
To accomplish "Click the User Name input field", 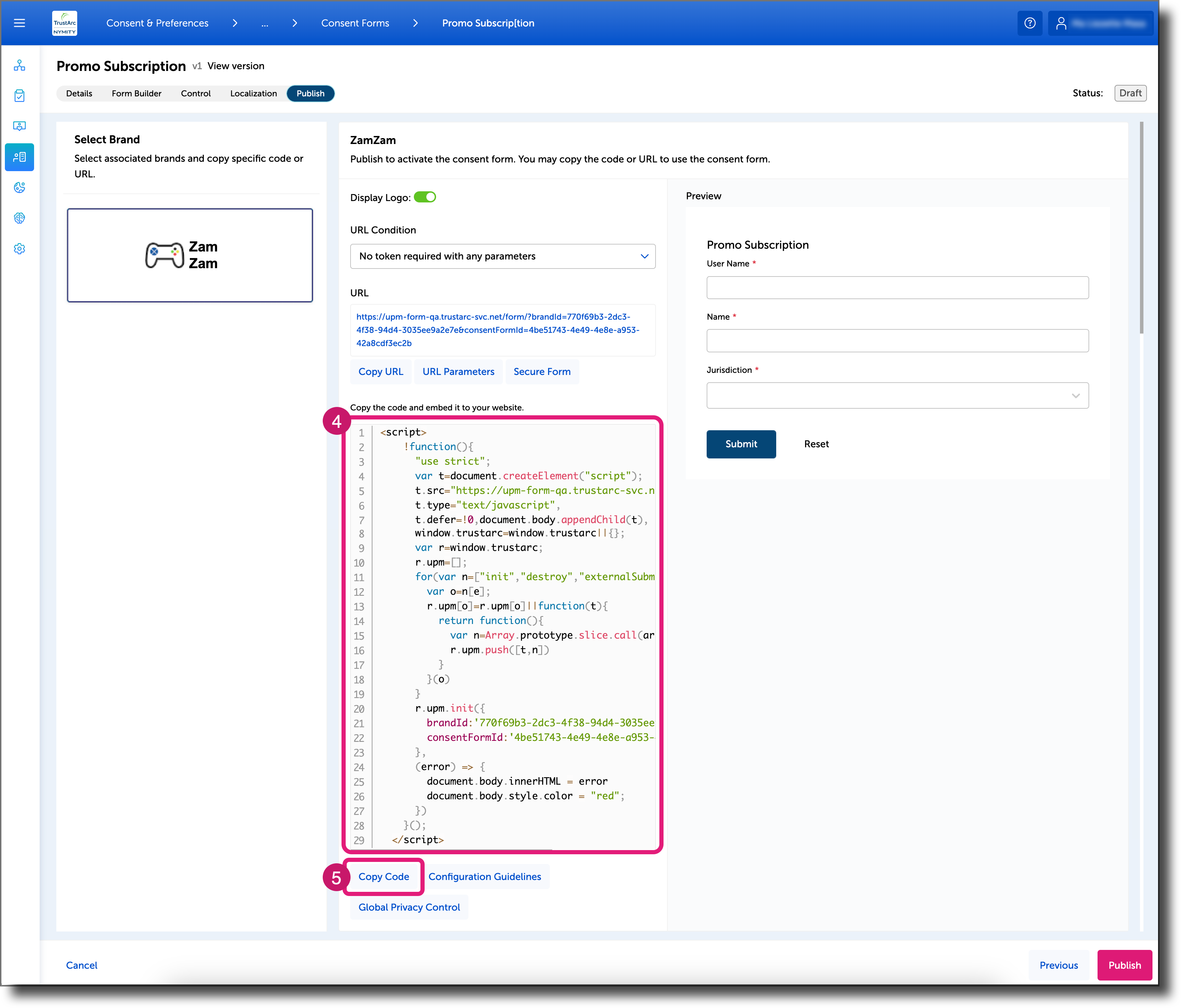I will tap(897, 287).
